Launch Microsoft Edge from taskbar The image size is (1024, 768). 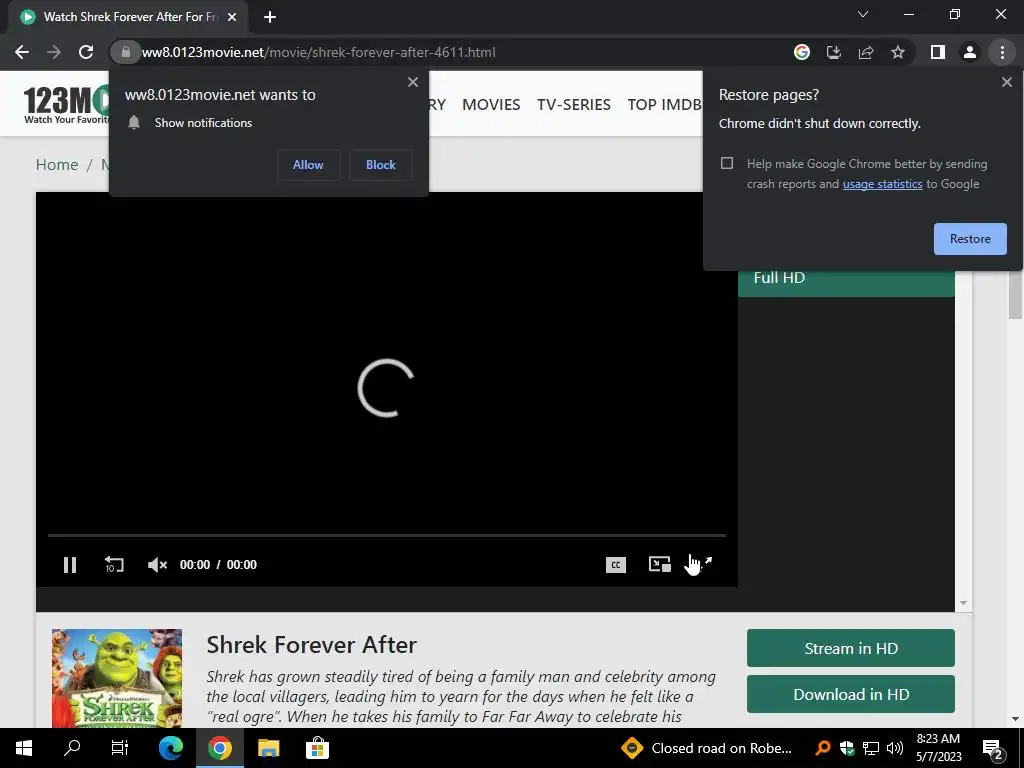171,748
